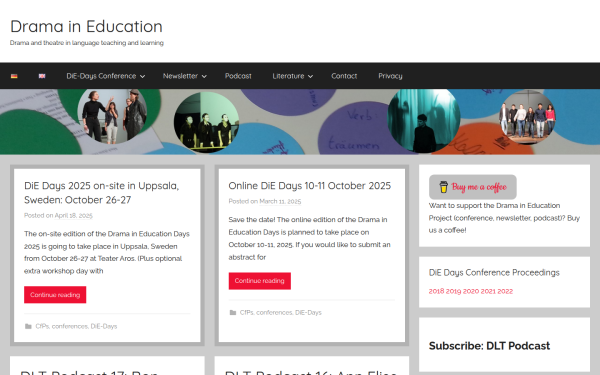Click the Subscribe: DLT Podcast heading
The height and width of the screenshot is (375, 600).
(489, 346)
